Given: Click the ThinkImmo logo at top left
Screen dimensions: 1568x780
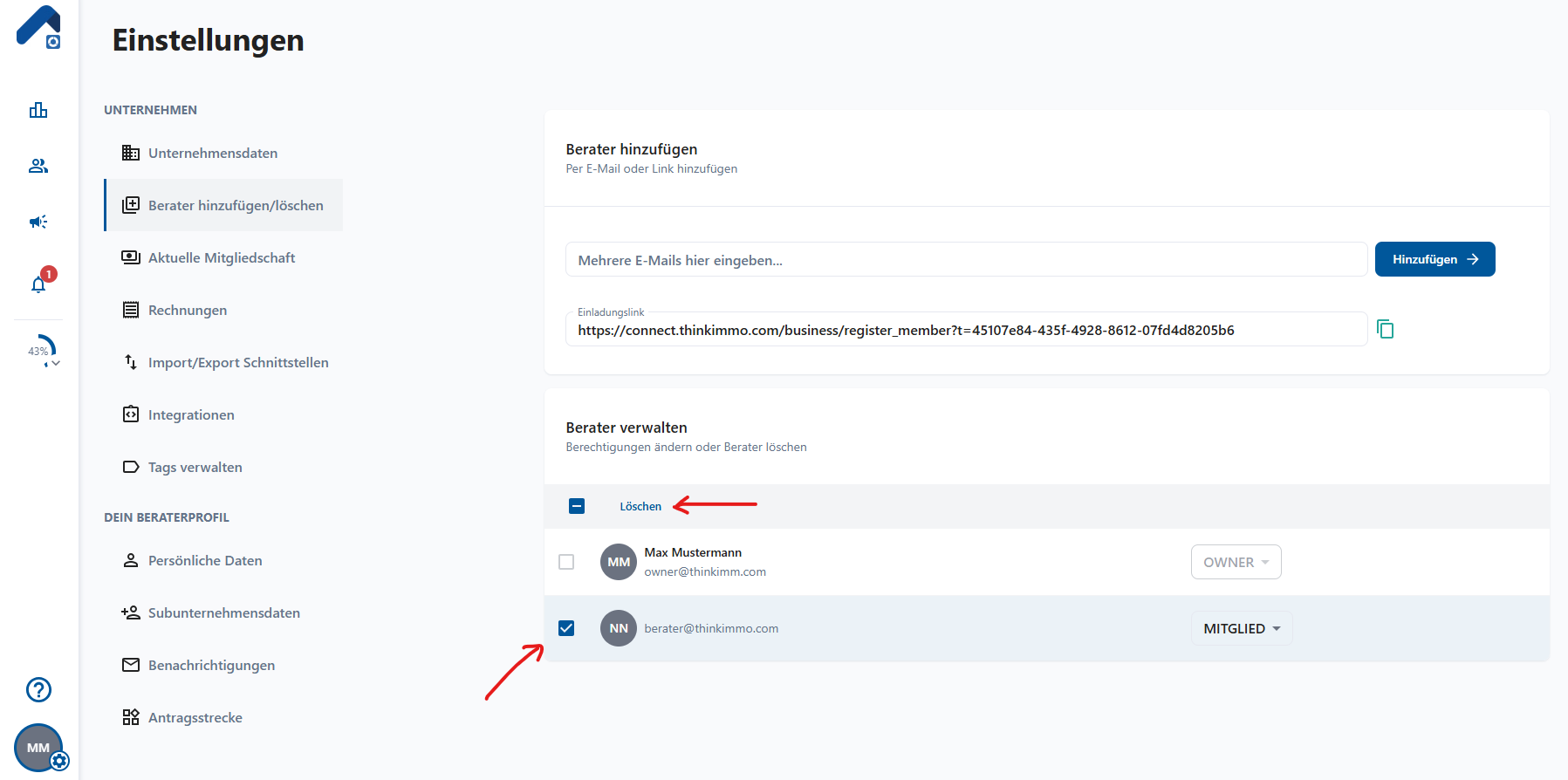Looking at the screenshot, I should tap(38, 26).
